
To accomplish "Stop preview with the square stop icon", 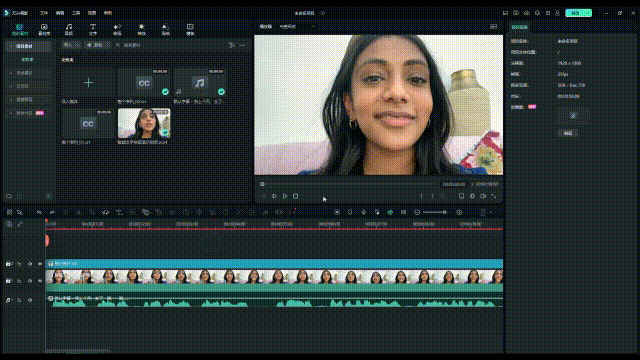I will [296, 196].
